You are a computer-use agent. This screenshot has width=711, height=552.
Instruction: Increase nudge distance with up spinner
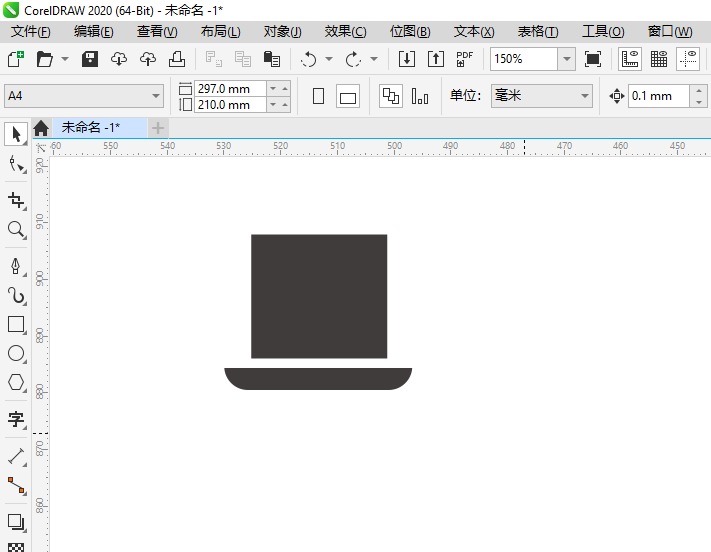(x=699, y=91)
